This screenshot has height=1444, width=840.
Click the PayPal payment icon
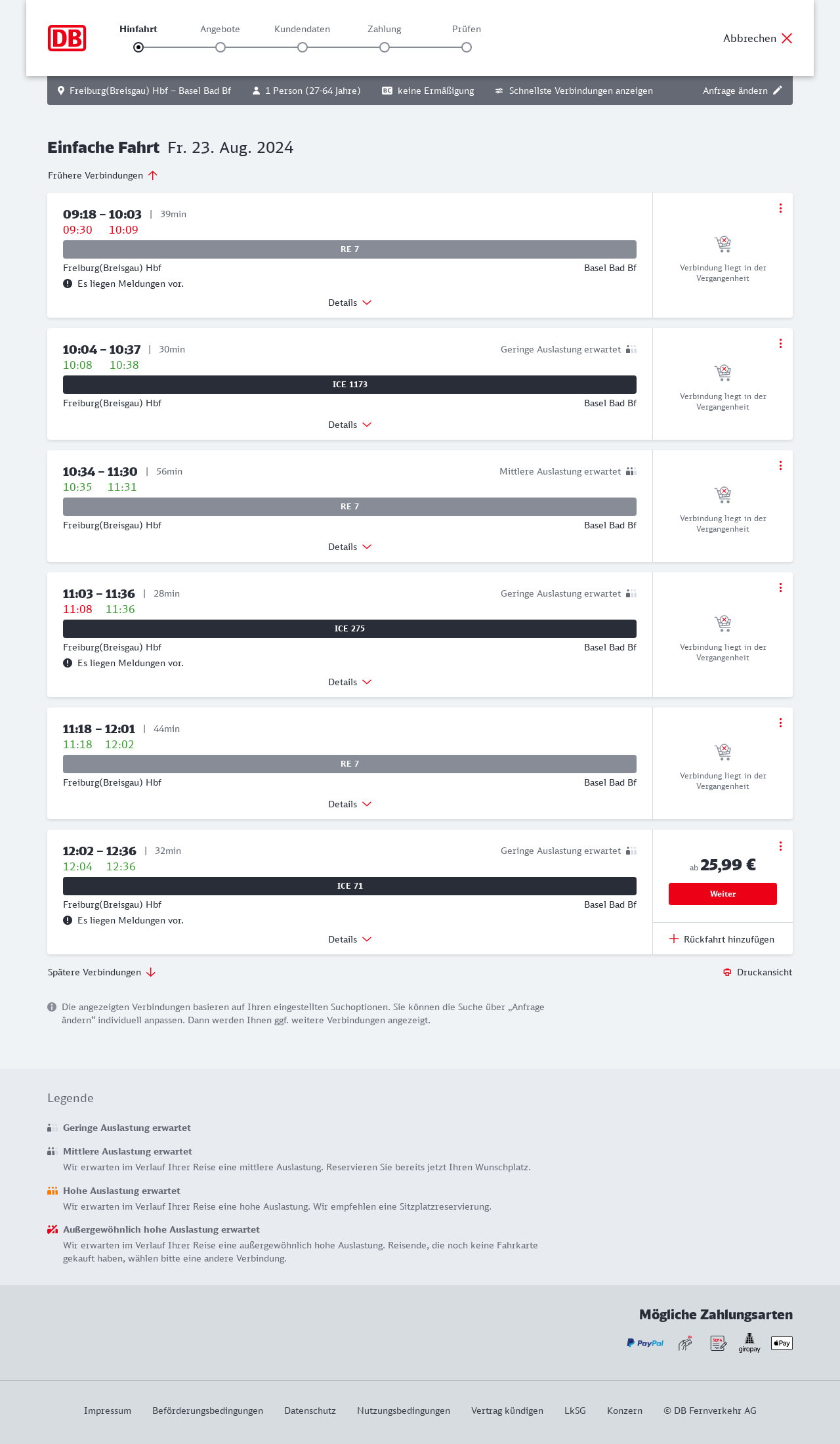[645, 1343]
